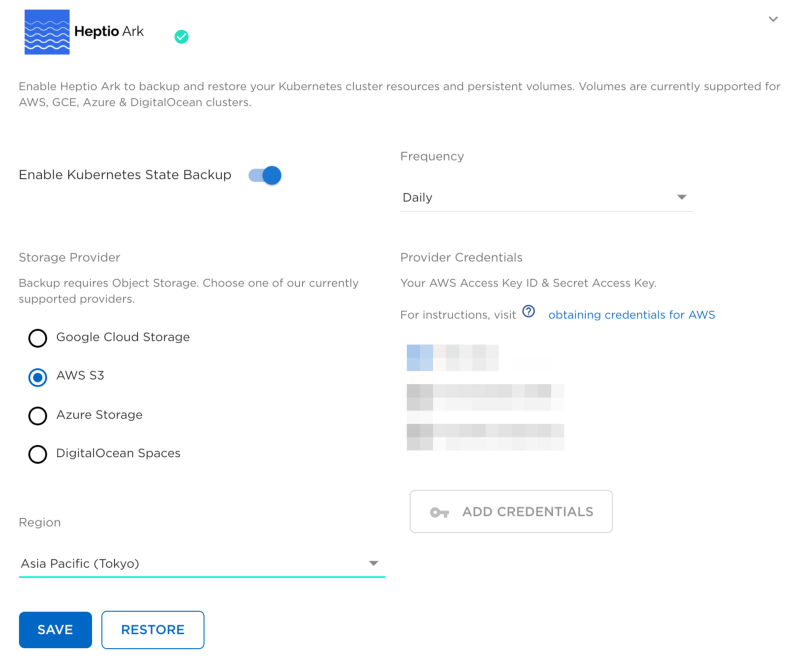Click the 'For instructions, visit' text
Image resolution: width=800 pixels, height=662 pixels.
458,315
